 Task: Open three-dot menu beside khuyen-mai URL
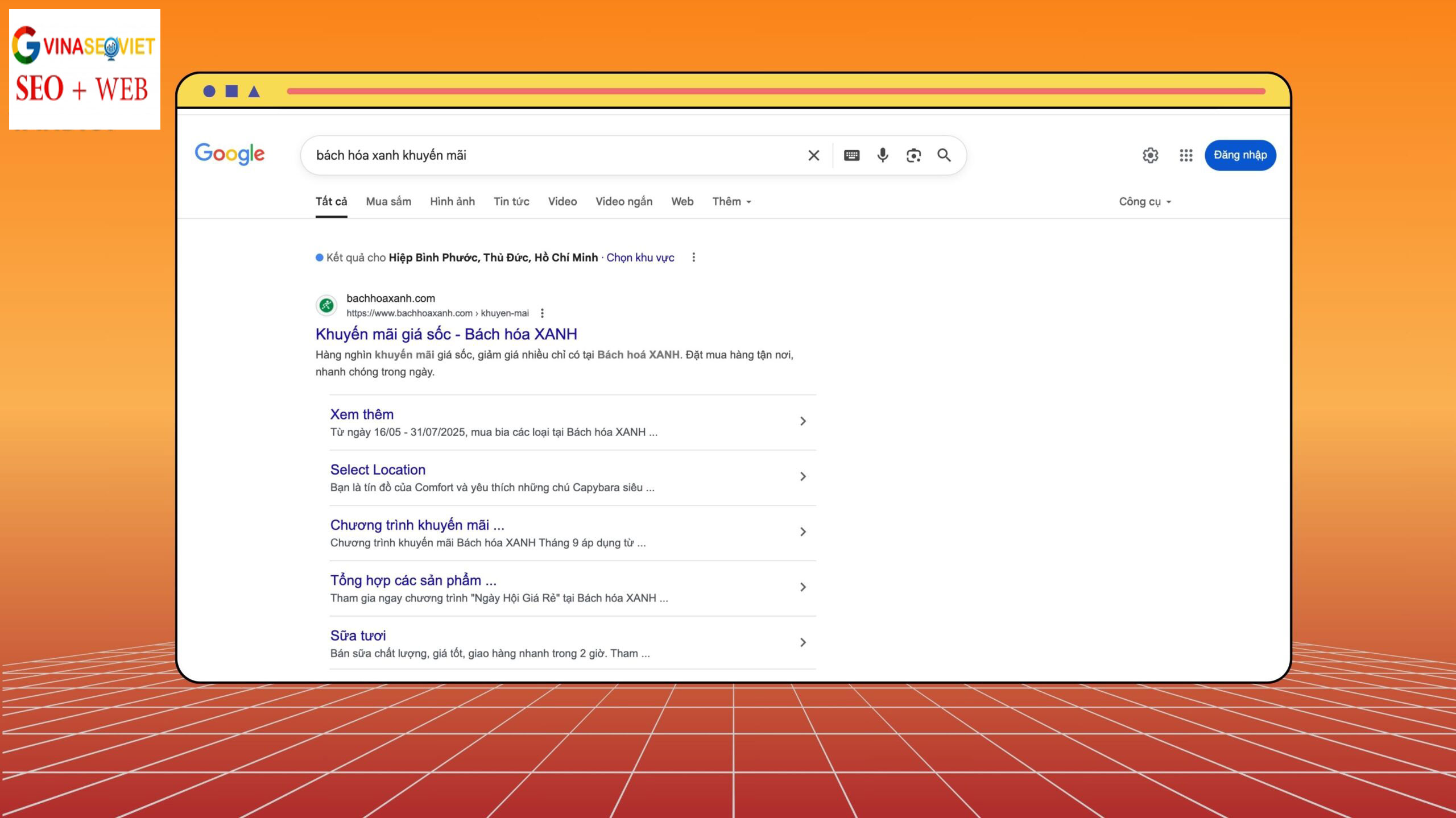(x=542, y=313)
